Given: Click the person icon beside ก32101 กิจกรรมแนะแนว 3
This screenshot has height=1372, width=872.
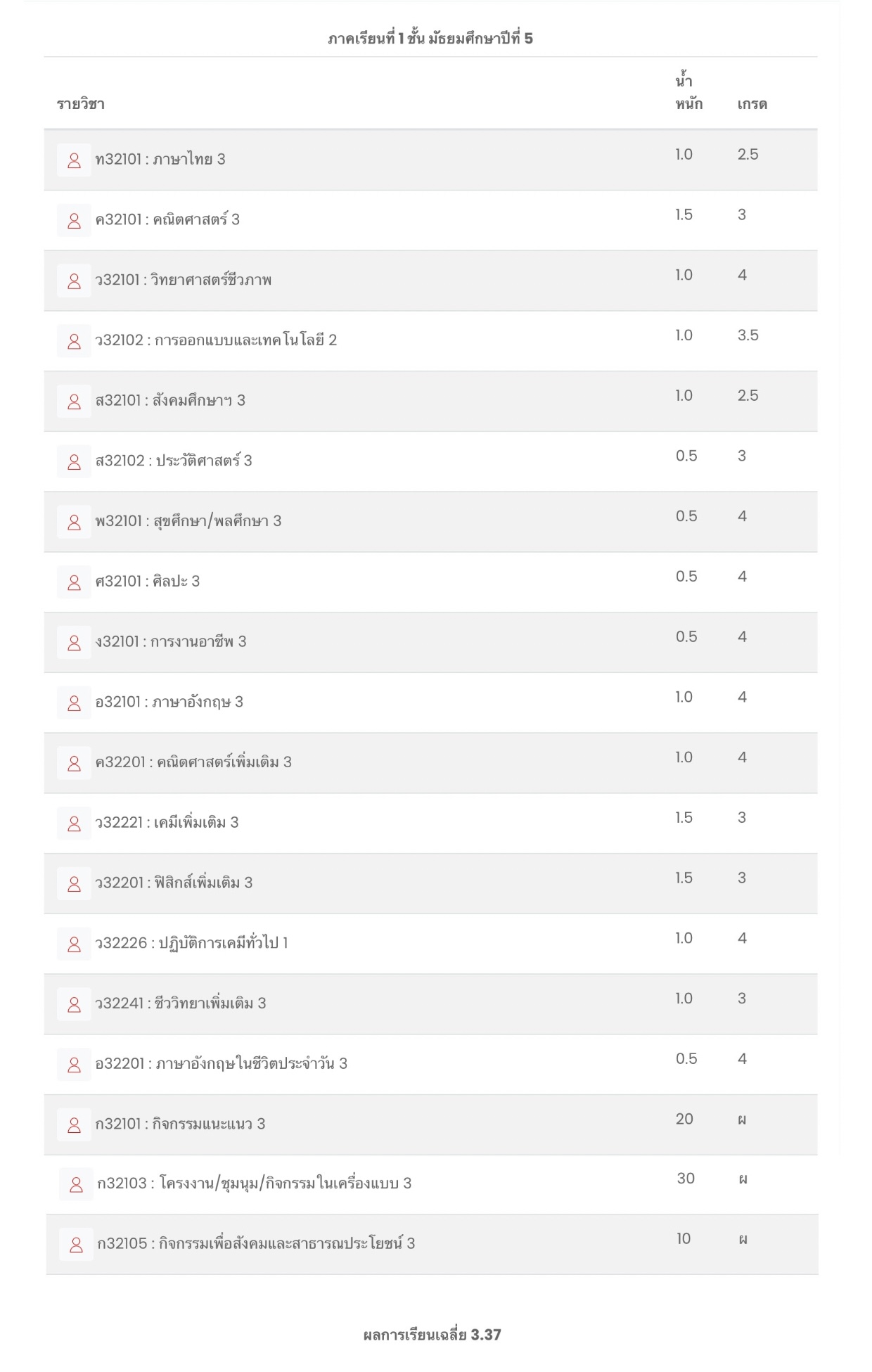Looking at the screenshot, I should point(74,1125).
